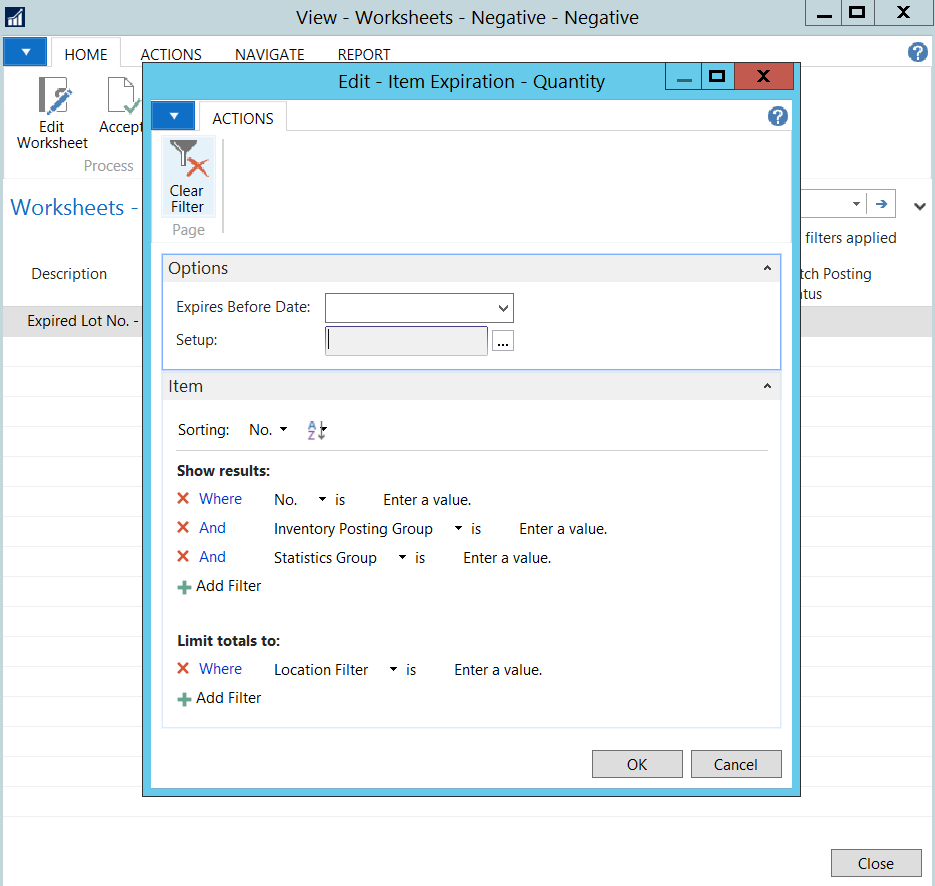
Task: Toggle sort order A-Z icon
Action: (x=316, y=430)
